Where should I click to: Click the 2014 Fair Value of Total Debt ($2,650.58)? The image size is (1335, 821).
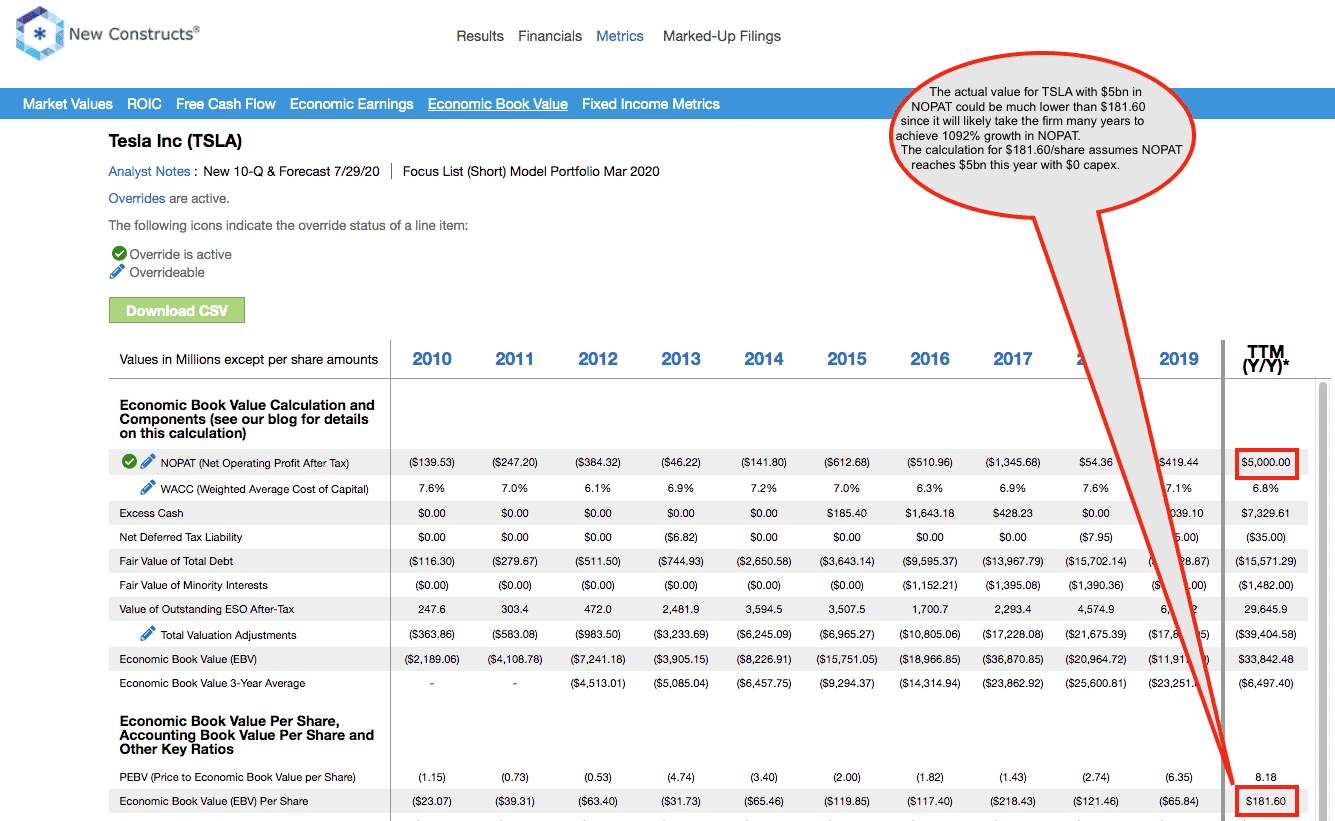(x=764, y=561)
